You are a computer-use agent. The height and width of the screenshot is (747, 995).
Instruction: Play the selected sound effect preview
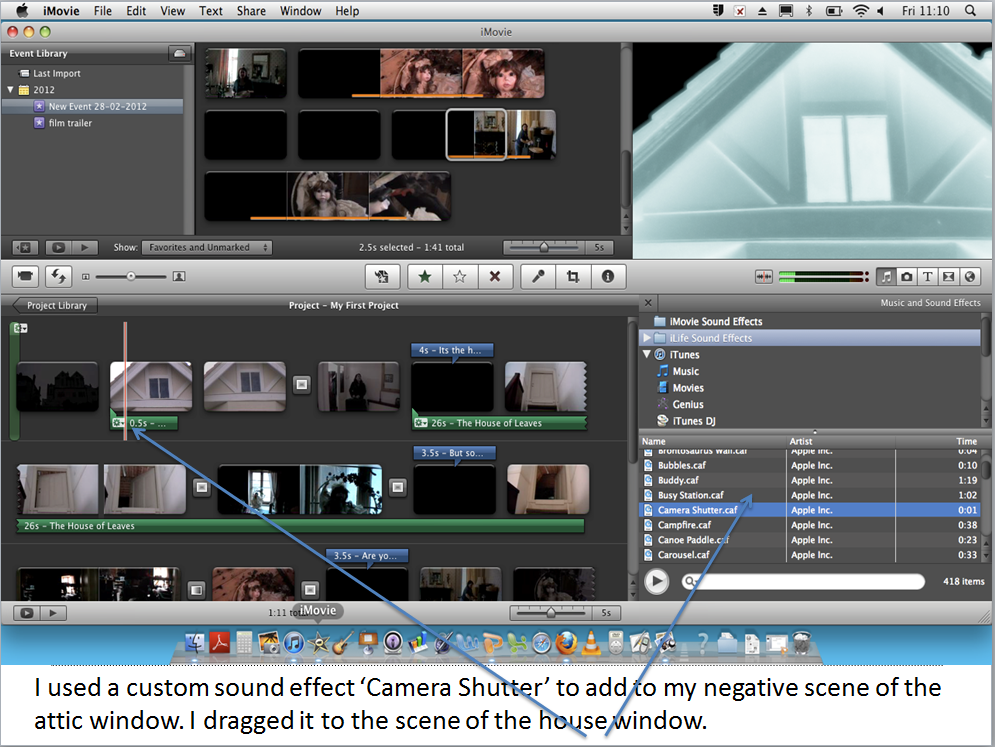[x=657, y=581]
